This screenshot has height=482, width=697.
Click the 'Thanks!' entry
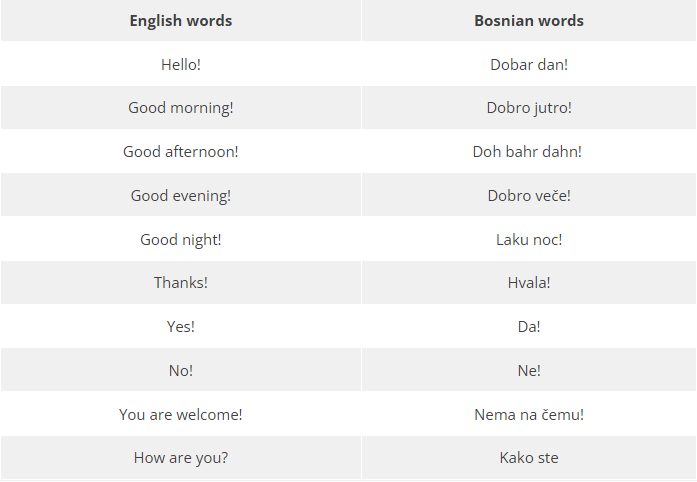pos(180,283)
